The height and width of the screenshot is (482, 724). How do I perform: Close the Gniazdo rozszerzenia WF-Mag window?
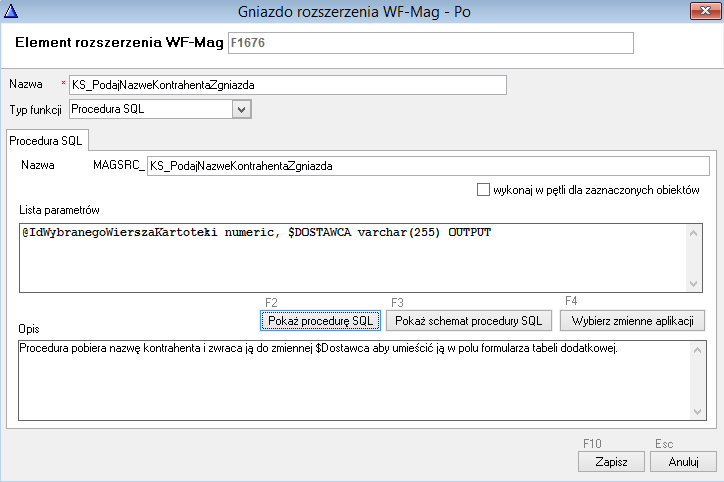pos(705,11)
